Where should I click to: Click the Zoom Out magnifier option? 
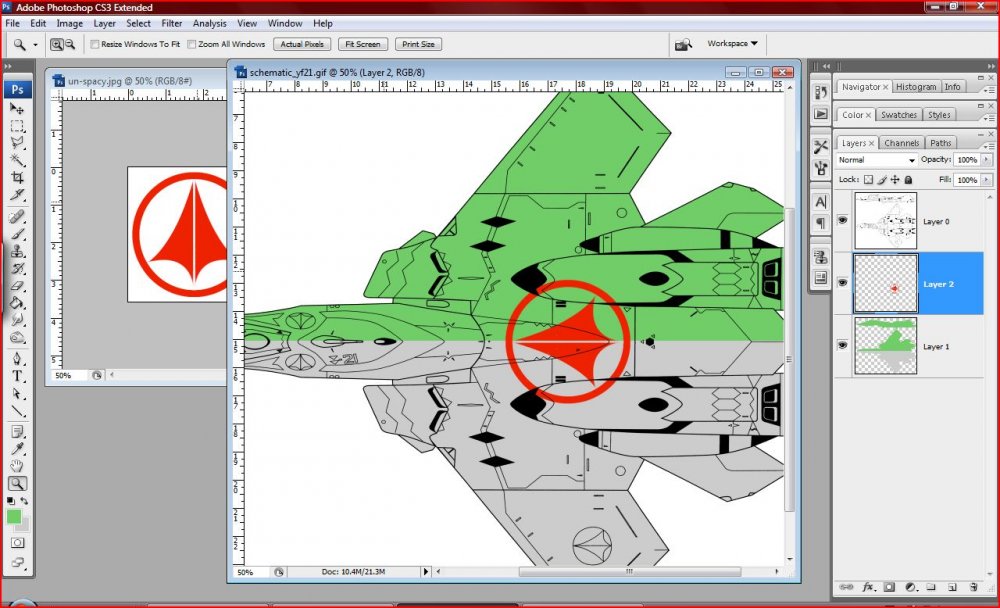coord(70,45)
